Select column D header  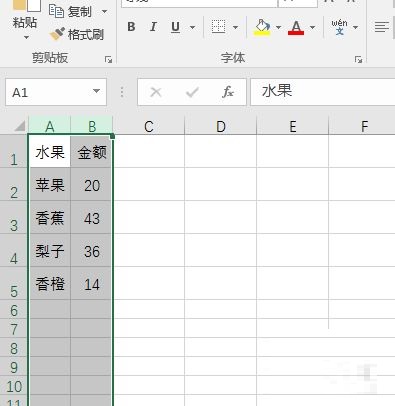[x=221, y=126]
